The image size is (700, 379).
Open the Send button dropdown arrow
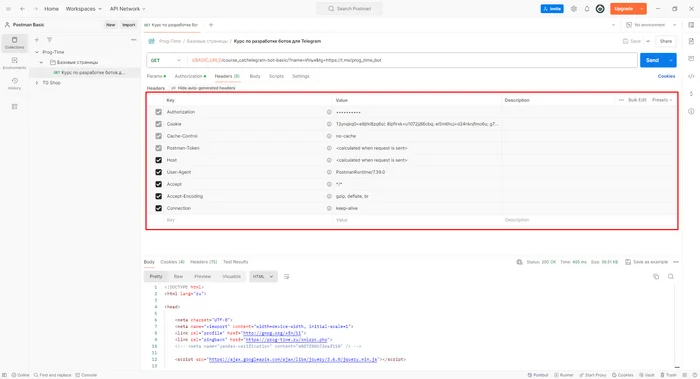[x=671, y=60]
